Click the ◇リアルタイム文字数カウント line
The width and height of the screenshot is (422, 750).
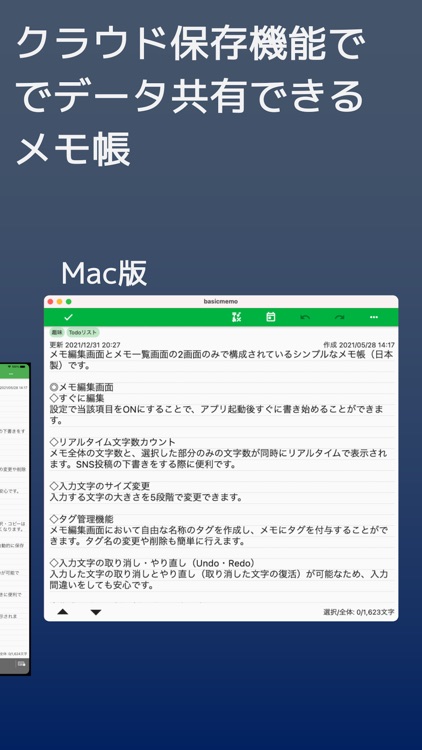(x=113, y=442)
